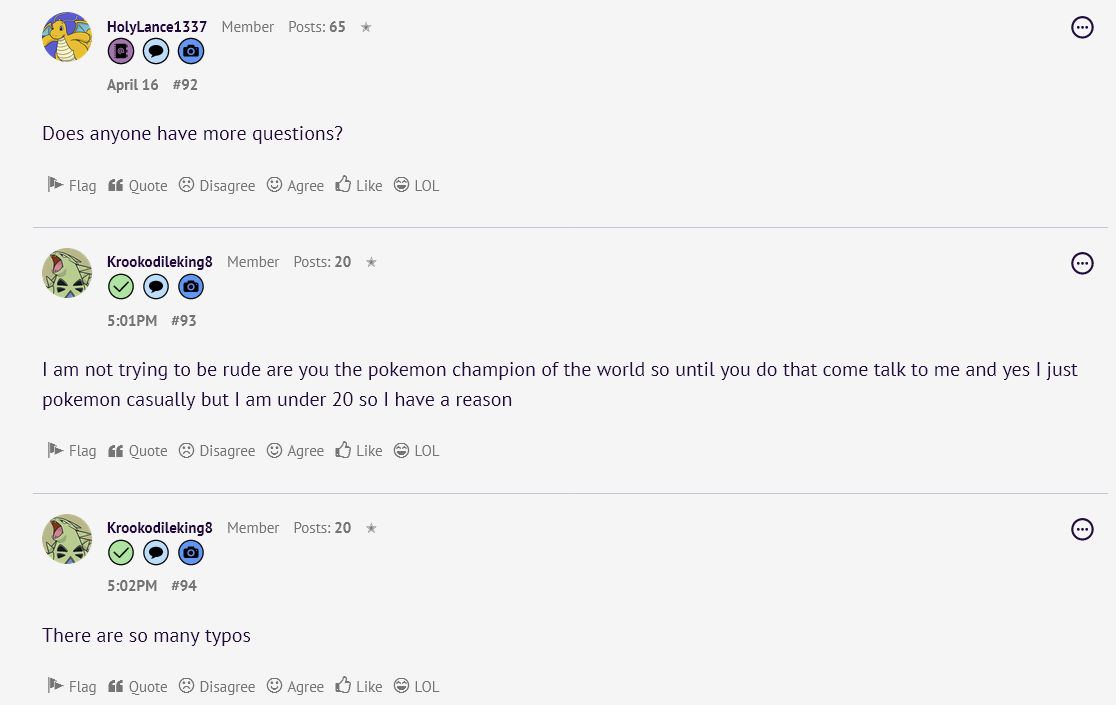React LOL on post #93

point(416,451)
